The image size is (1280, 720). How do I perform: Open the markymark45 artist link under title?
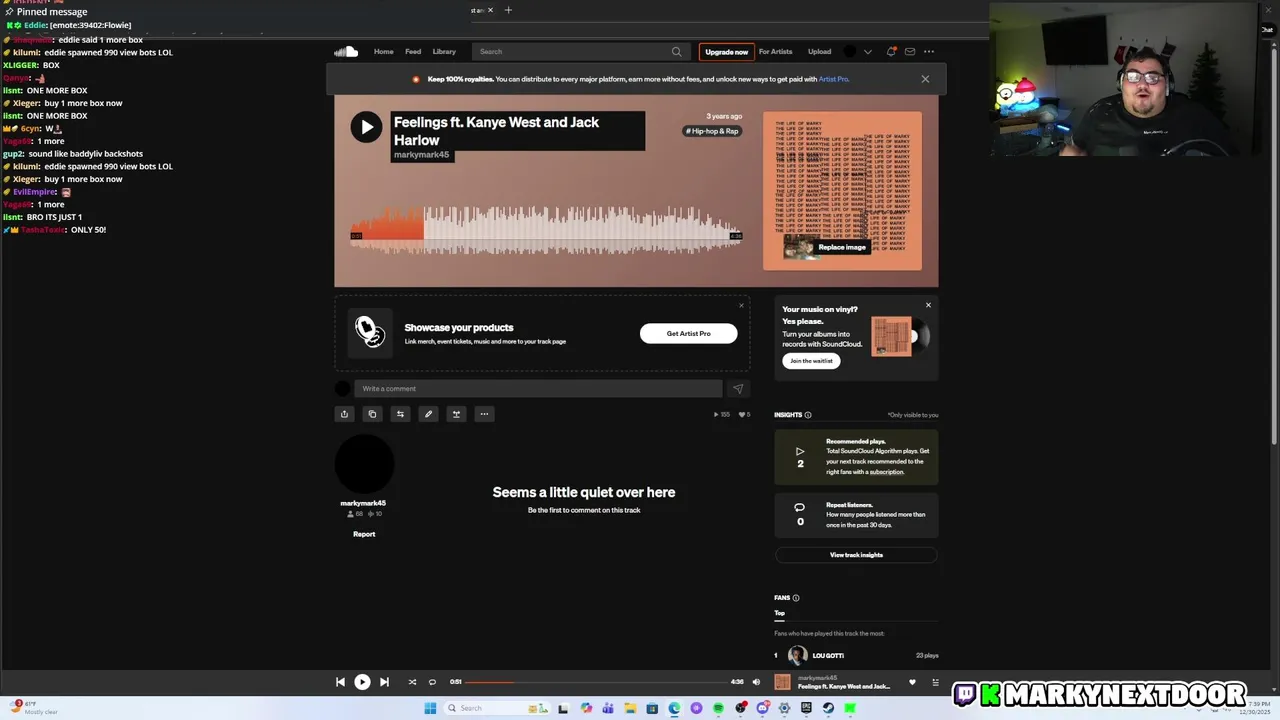coord(421,155)
